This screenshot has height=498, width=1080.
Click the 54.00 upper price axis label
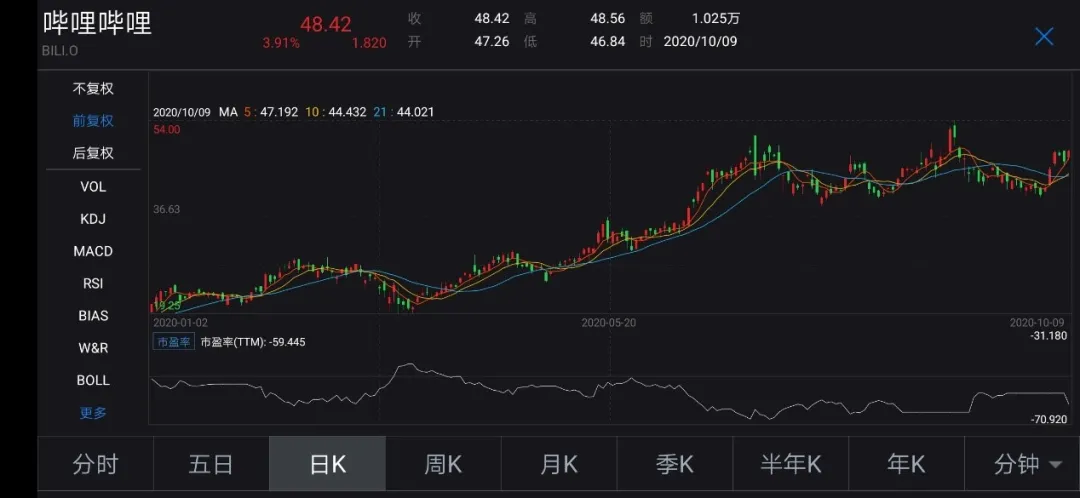pos(168,129)
